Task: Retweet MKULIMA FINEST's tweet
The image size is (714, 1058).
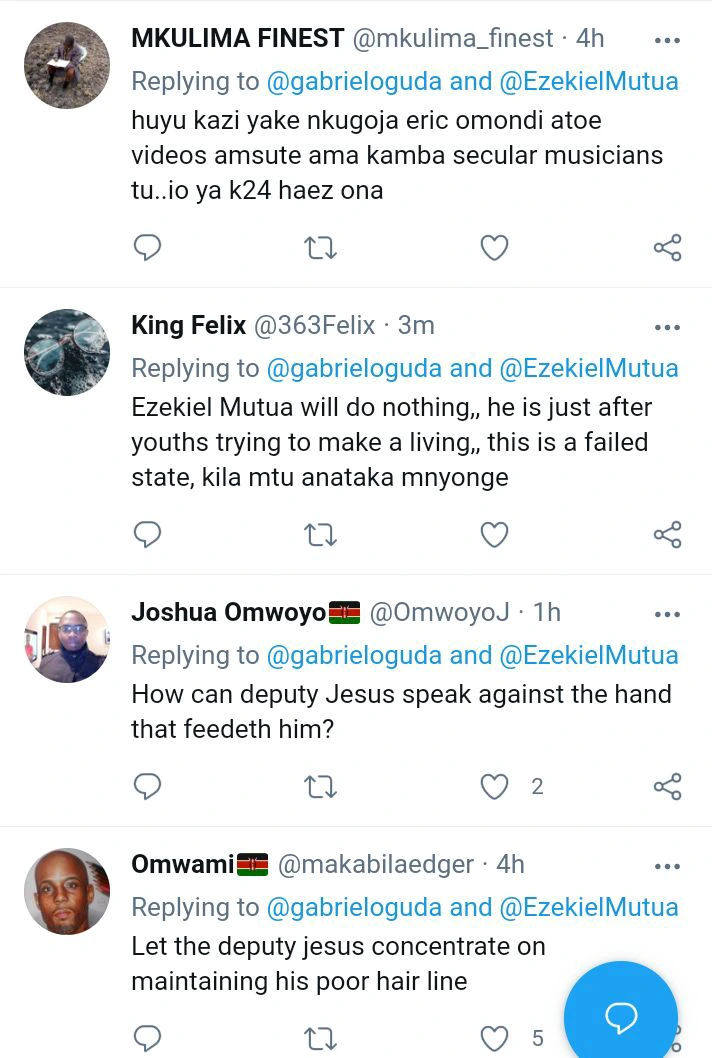Action: [320, 247]
